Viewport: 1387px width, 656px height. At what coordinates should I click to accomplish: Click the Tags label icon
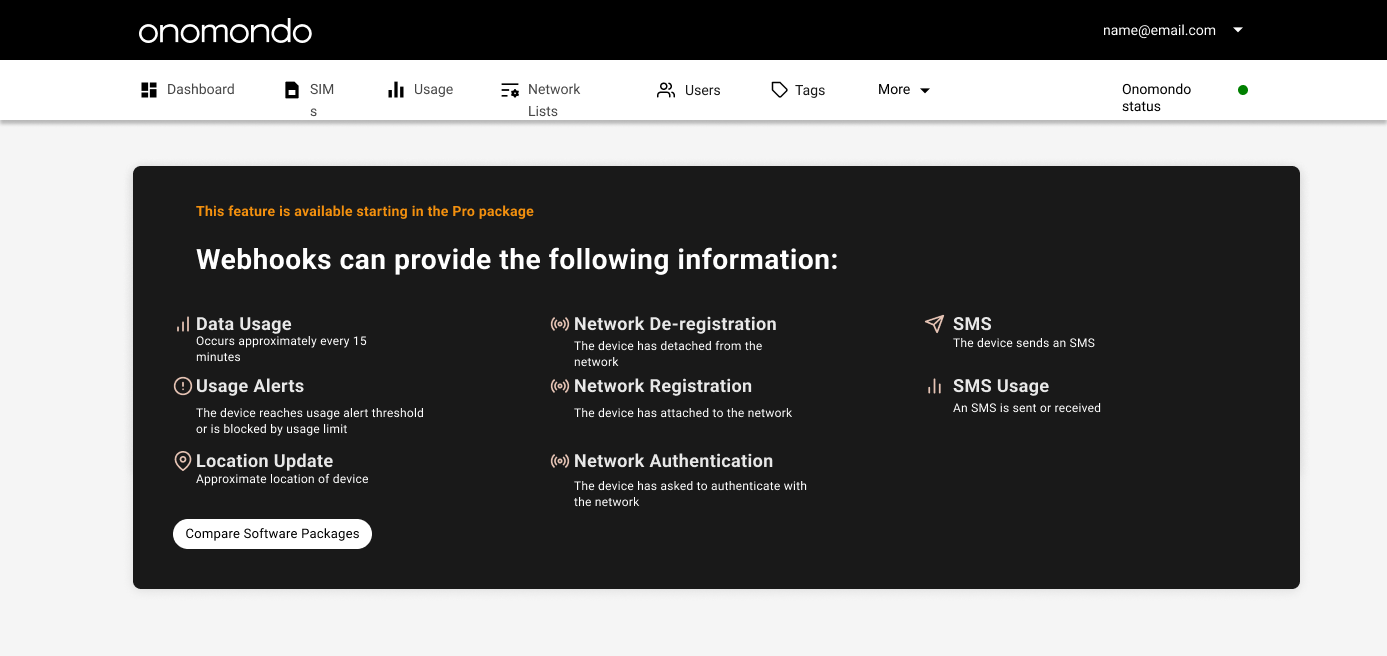780,90
